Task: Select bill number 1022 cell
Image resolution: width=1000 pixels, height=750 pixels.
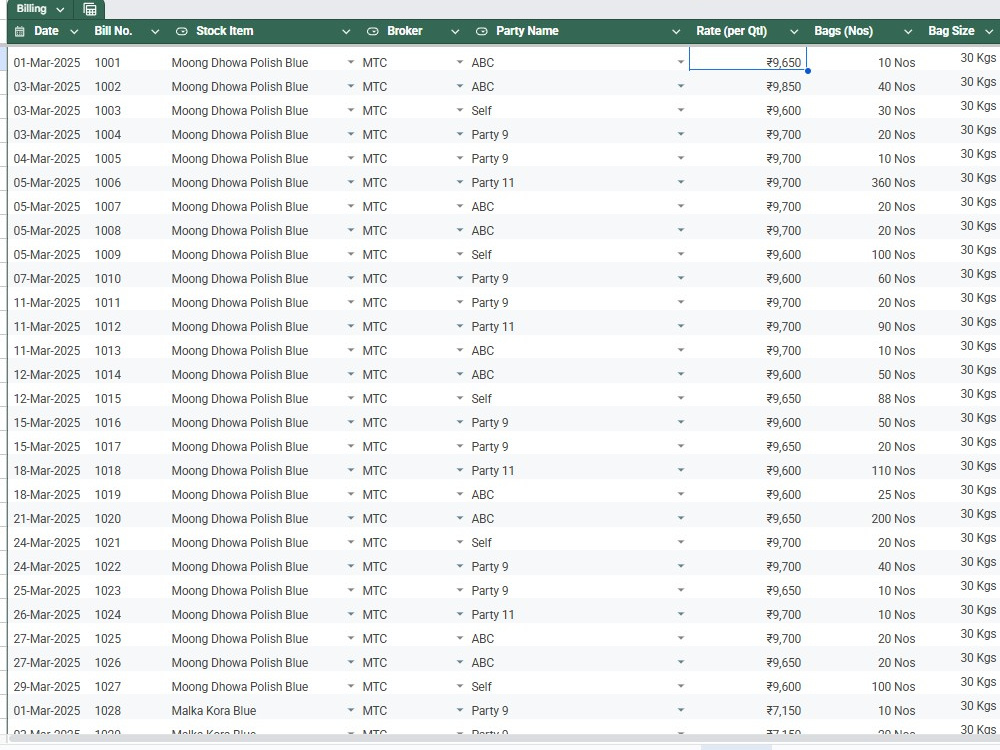Action: coord(108,566)
